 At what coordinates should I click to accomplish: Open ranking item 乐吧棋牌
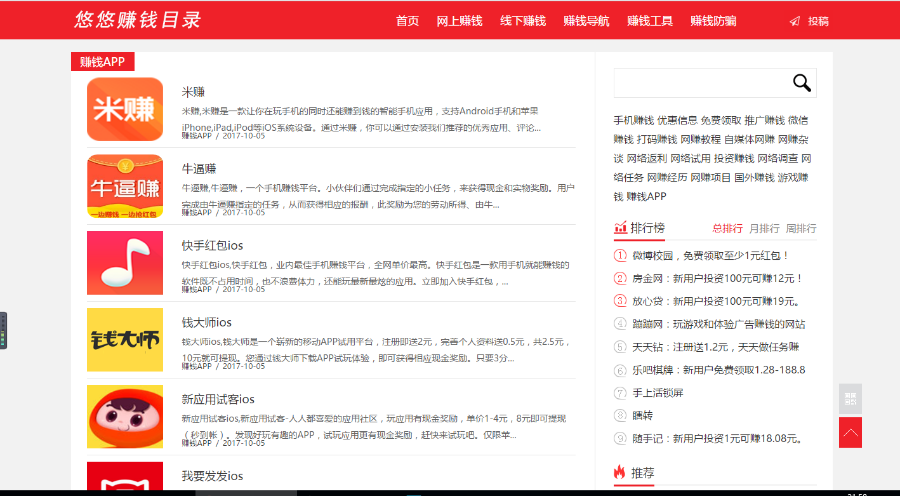pyautogui.click(x=719, y=370)
